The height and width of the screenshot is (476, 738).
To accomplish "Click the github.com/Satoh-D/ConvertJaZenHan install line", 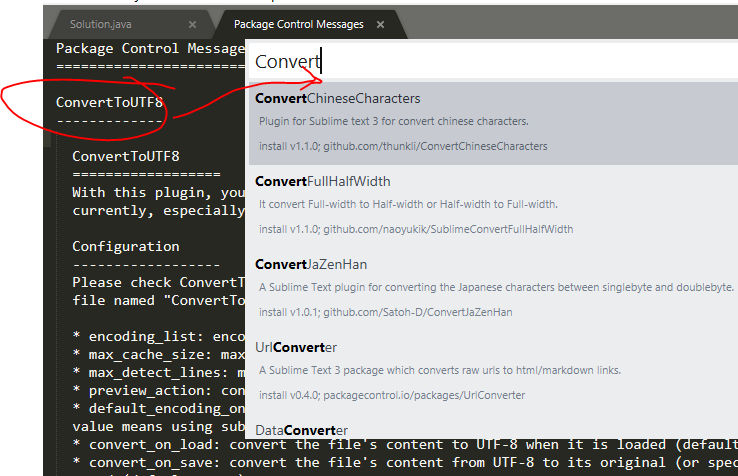I will (x=385, y=312).
